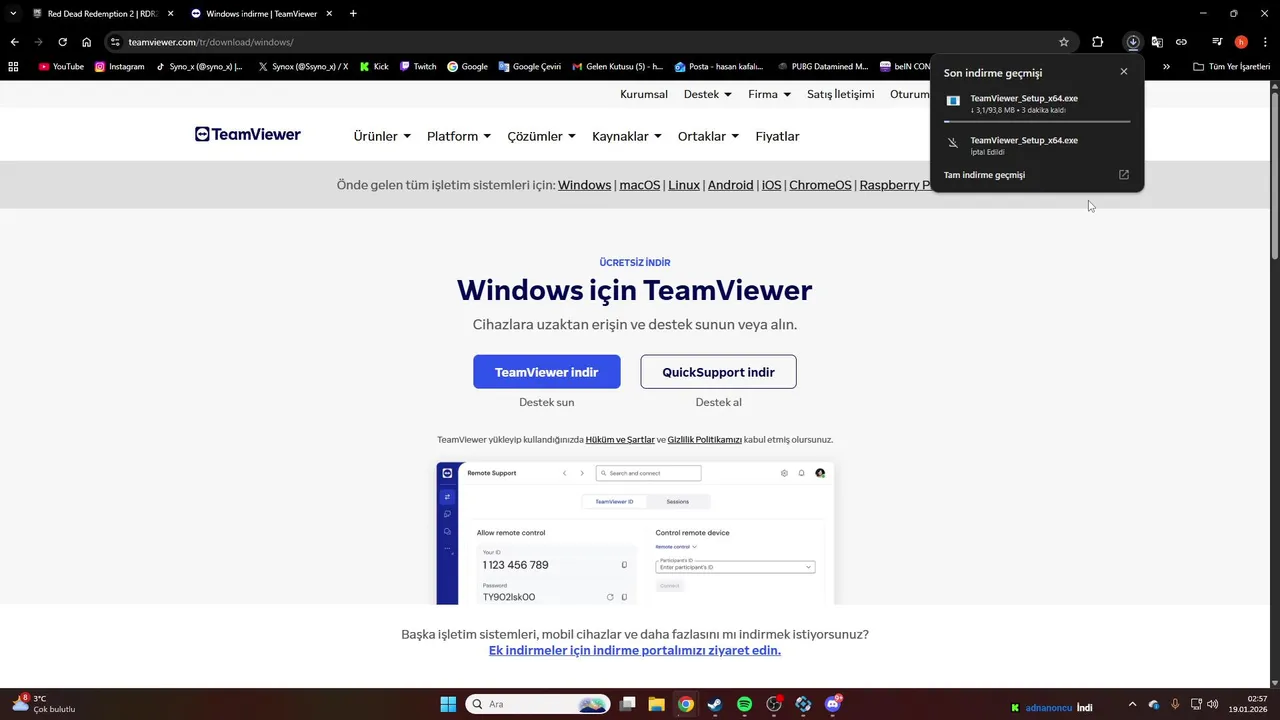
Task: Reload the page with the refresh icon
Action: click(x=62, y=42)
